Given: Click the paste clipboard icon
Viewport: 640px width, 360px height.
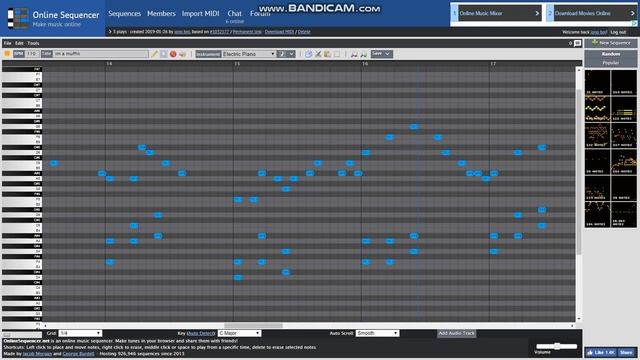Looking at the screenshot, I should coord(327,54).
